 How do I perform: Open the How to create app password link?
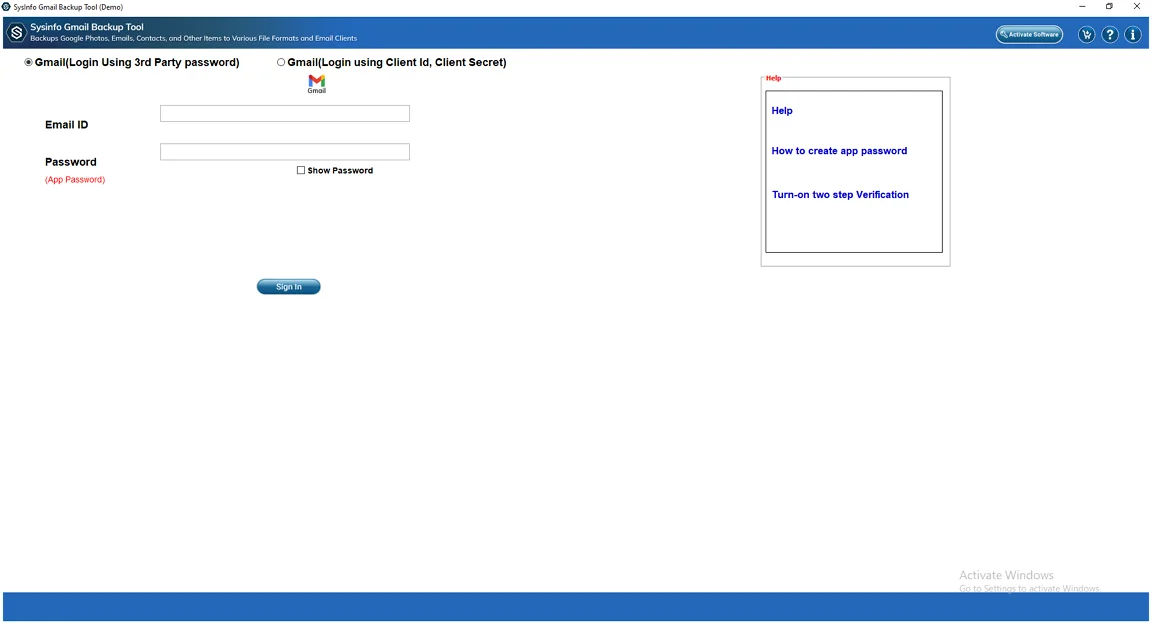[839, 150]
